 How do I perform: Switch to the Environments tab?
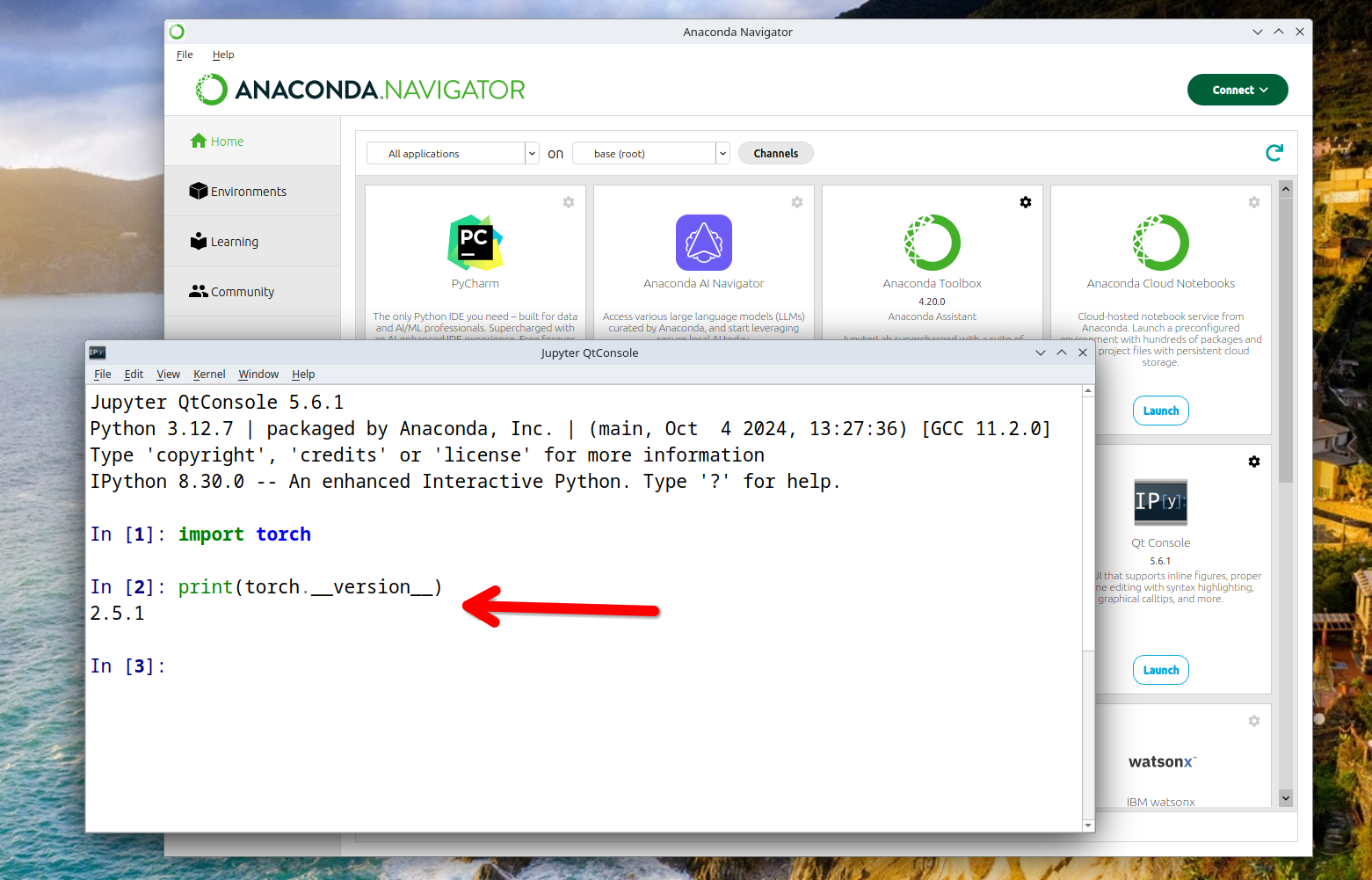point(252,191)
